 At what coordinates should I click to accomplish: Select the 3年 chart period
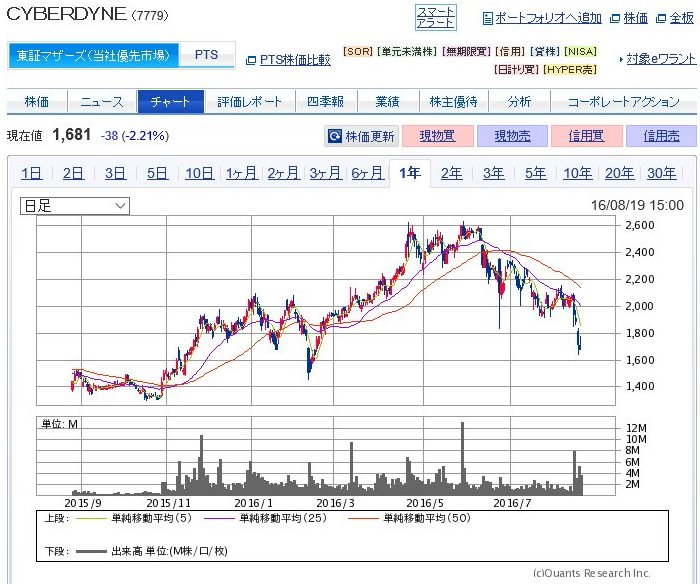pyautogui.click(x=494, y=173)
